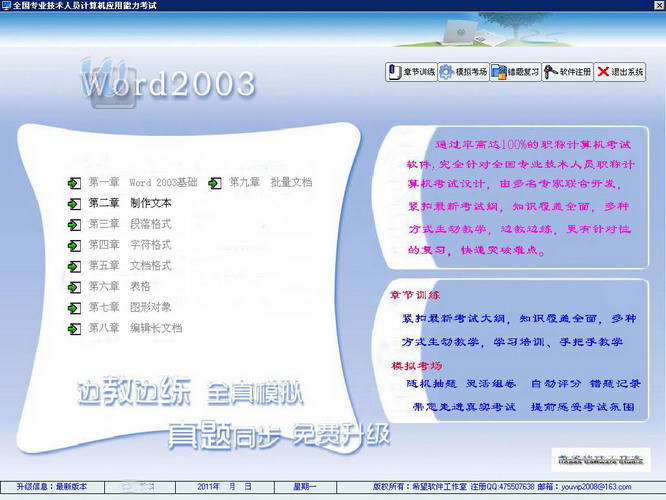Start the 模拟考场 mock exam

pyautogui.click(x=463, y=72)
